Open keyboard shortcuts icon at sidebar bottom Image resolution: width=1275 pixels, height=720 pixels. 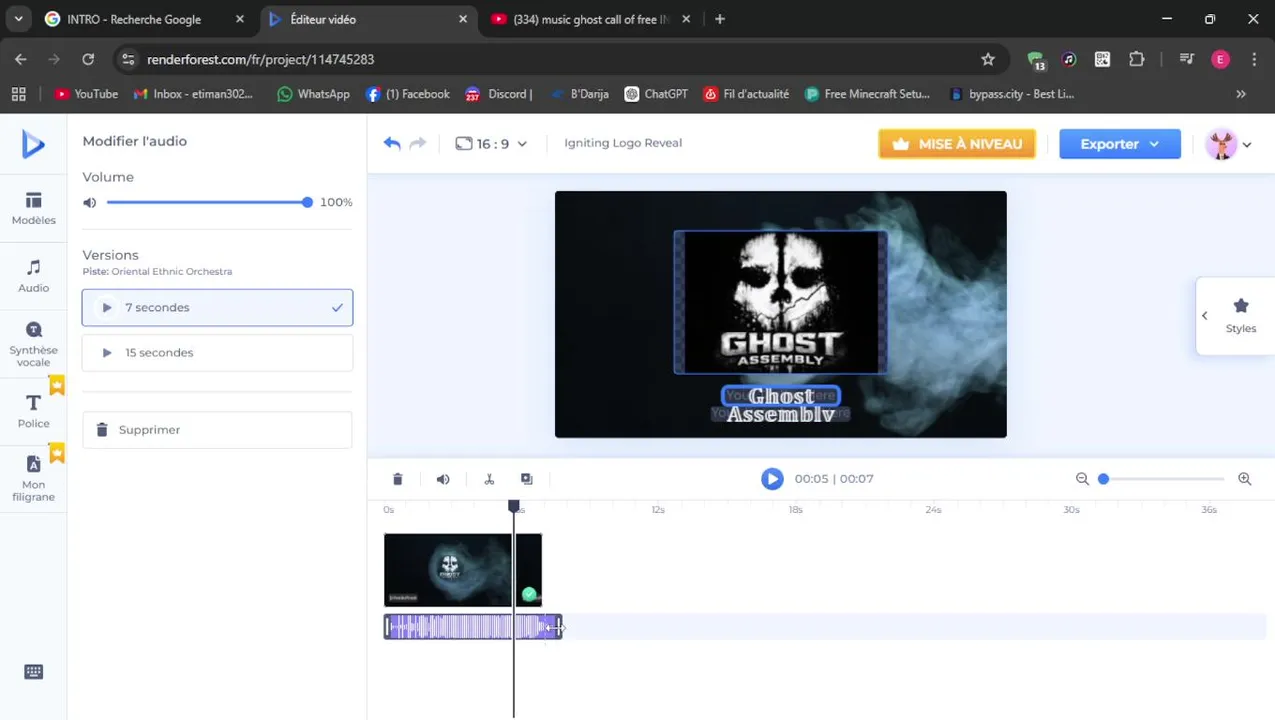33,672
